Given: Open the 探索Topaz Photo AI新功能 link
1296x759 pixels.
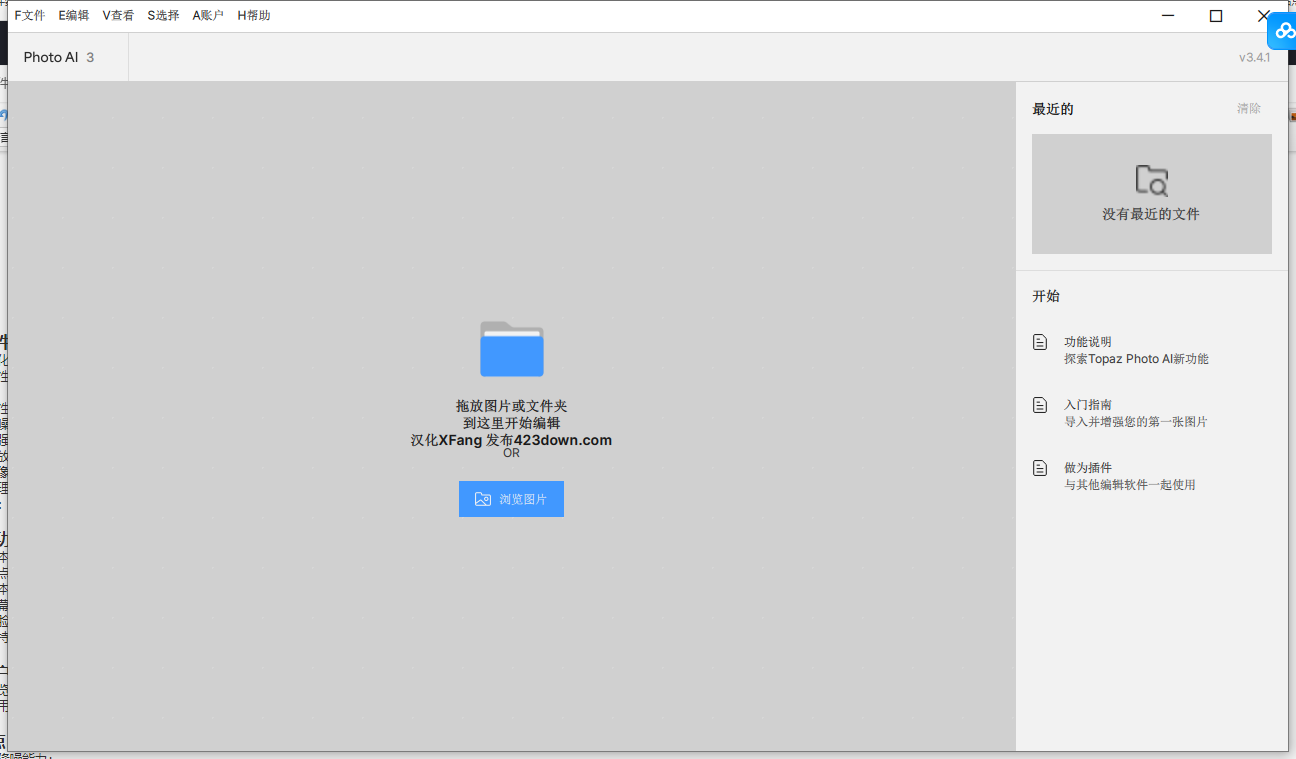Looking at the screenshot, I should click(1136, 359).
